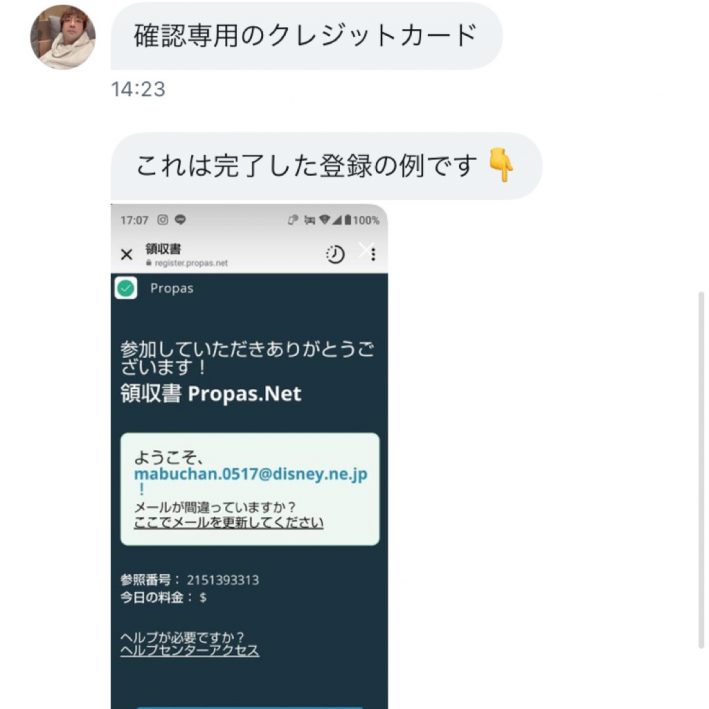Open the ヘルプセンターアクセス link
The height and width of the screenshot is (709, 709).
point(190,651)
